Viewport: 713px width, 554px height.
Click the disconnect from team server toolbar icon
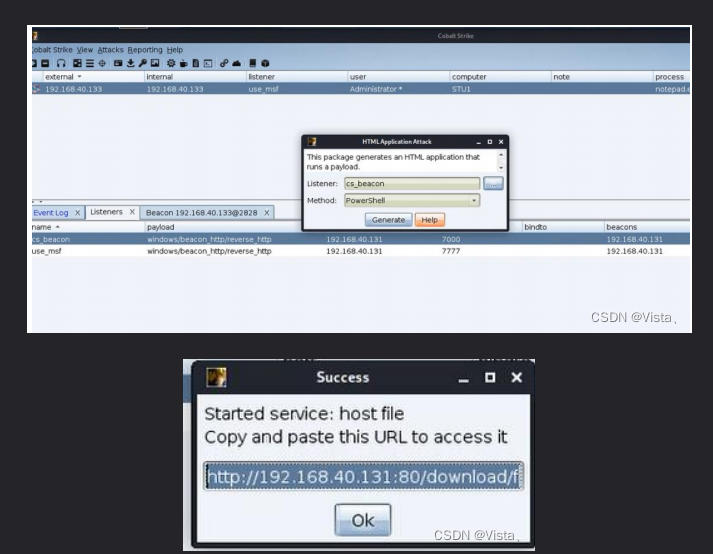click(45, 63)
